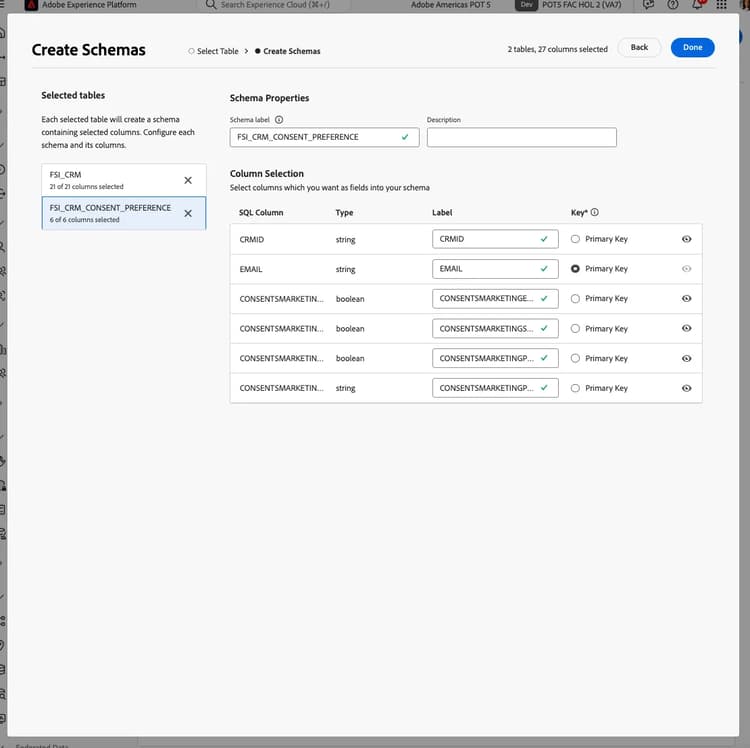Image resolution: width=750 pixels, height=748 pixels.
Task: Open Key column info icon
Action: (595, 212)
